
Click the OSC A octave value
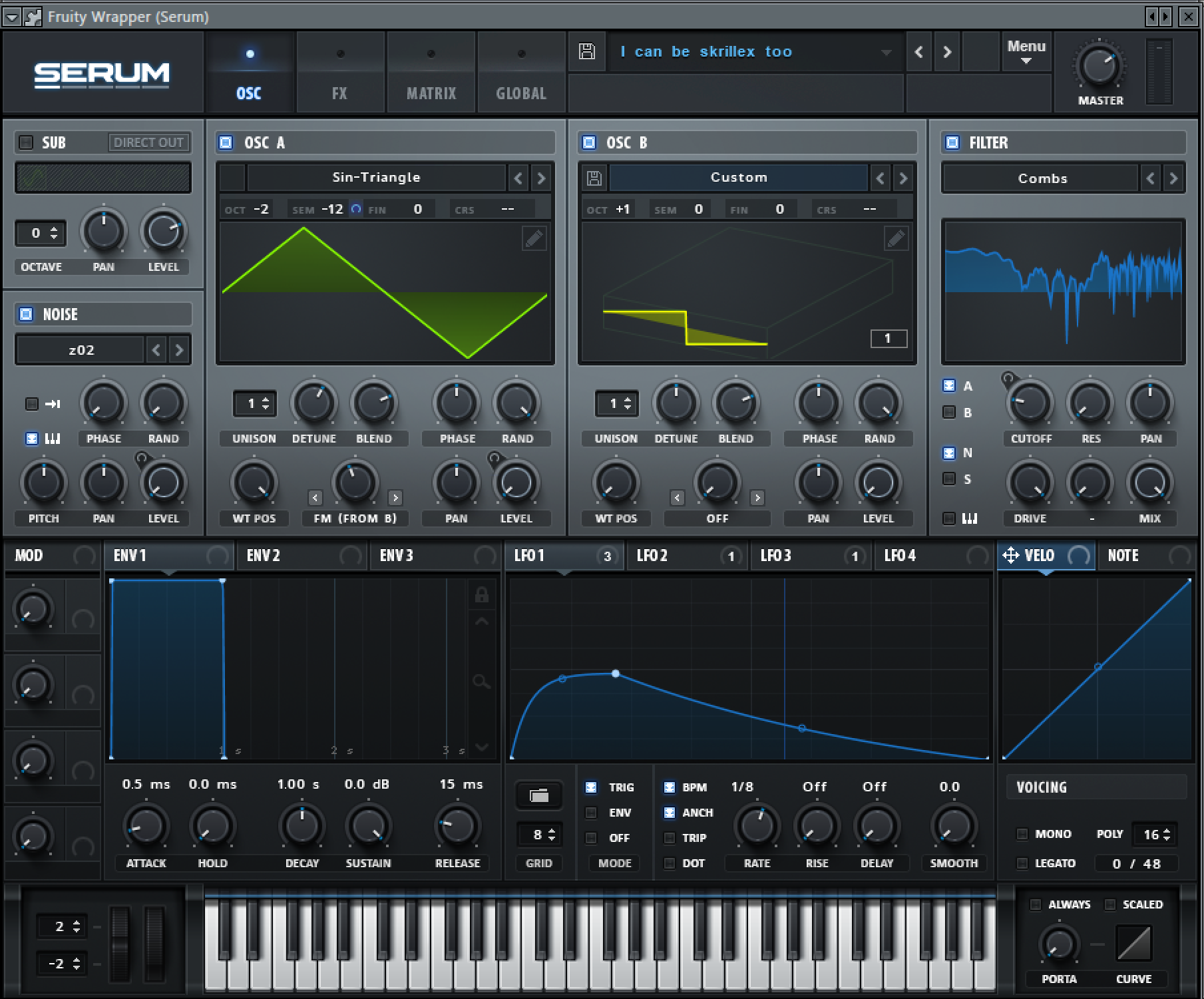coord(261,209)
